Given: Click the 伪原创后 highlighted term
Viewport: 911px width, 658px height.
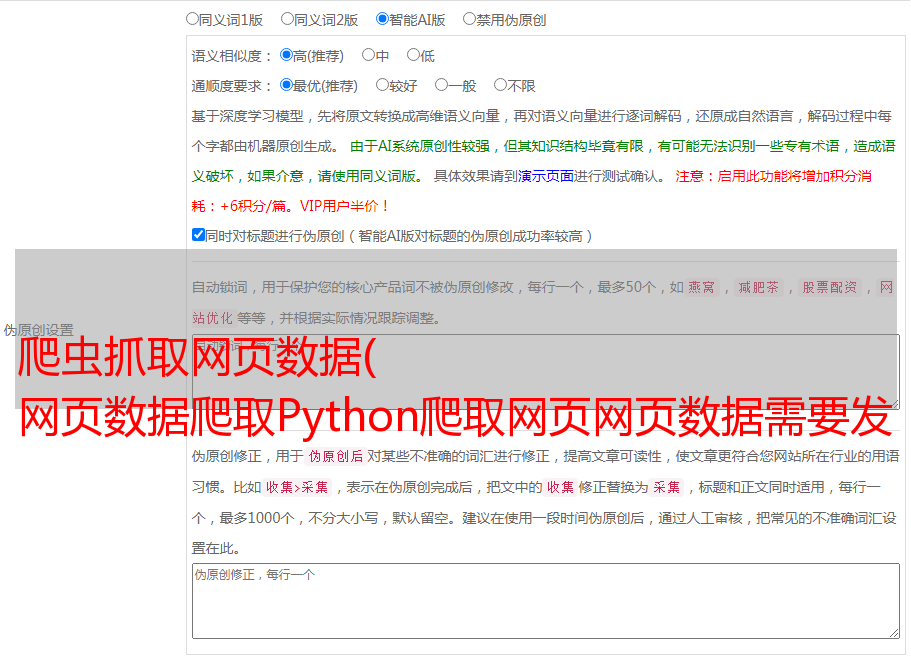Looking at the screenshot, I should point(336,456).
